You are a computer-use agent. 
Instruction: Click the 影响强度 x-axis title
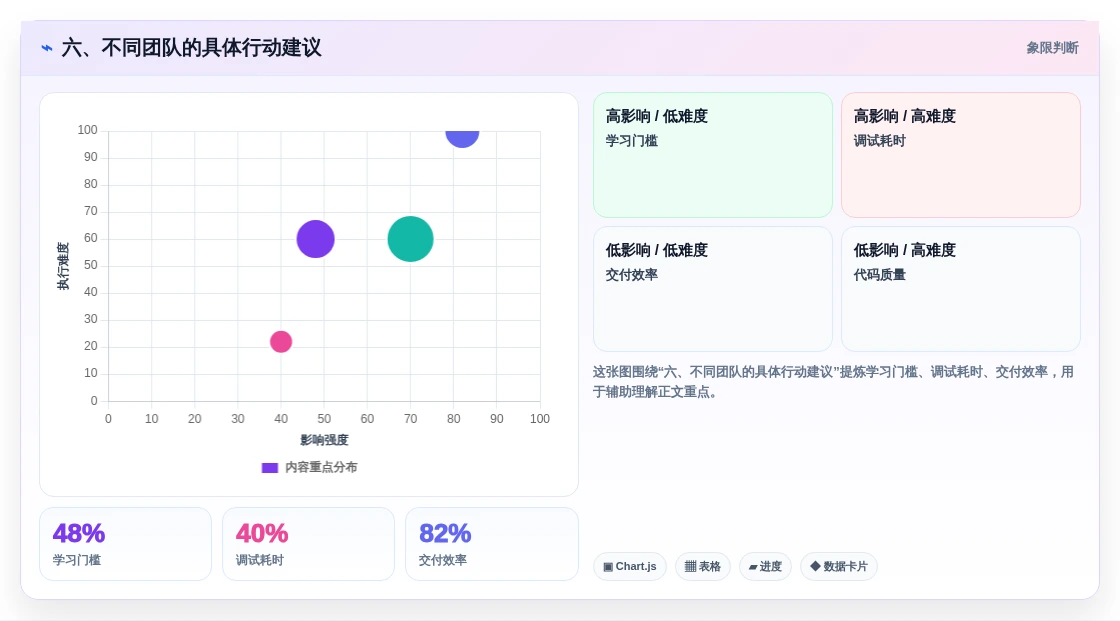(x=324, y=440)
